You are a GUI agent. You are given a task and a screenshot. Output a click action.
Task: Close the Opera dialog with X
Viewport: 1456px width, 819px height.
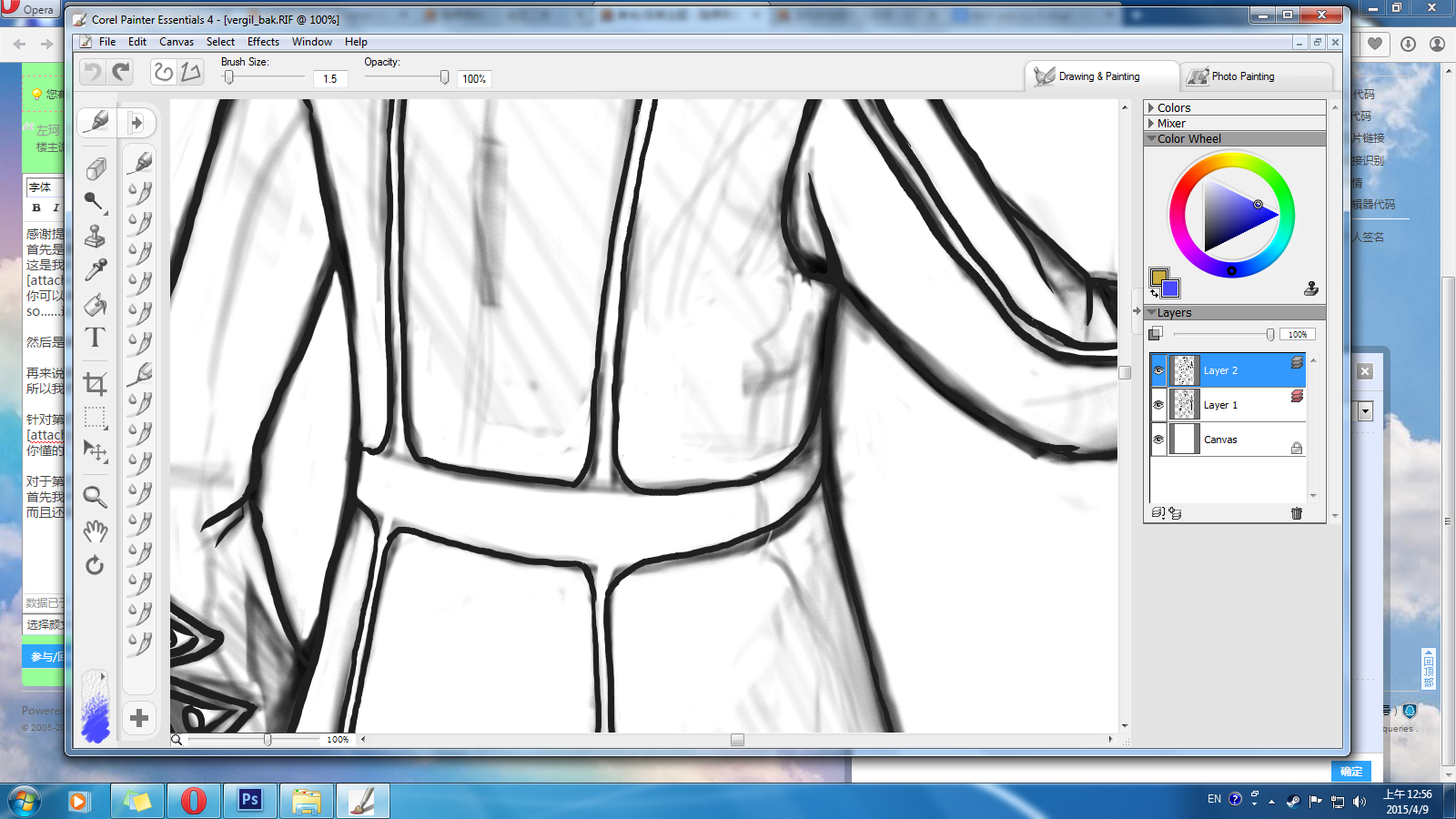(1365, 371)
